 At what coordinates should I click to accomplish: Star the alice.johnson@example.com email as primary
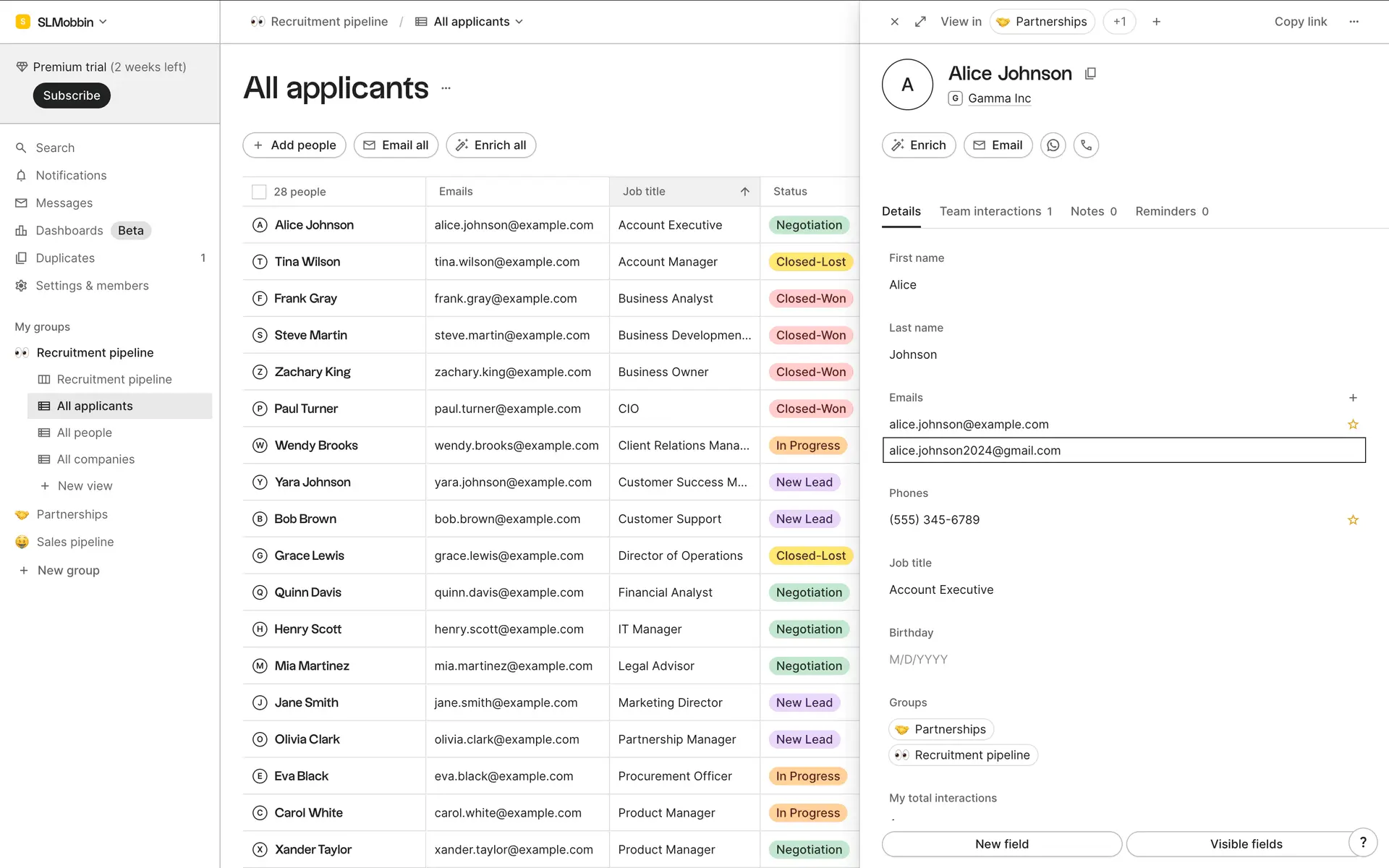click(1353, 425)
